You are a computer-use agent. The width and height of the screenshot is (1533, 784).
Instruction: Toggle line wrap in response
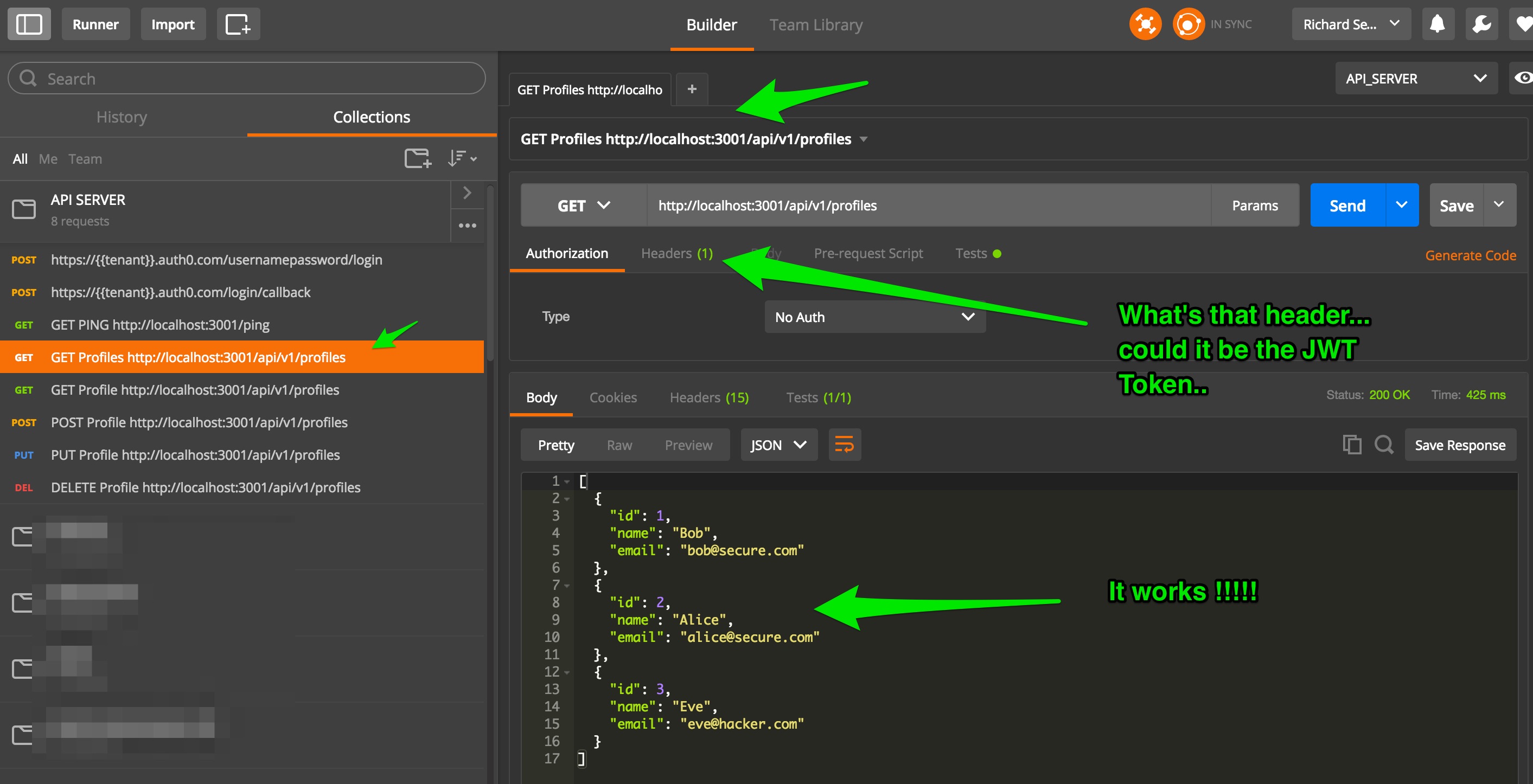click(x=844, y=445)
